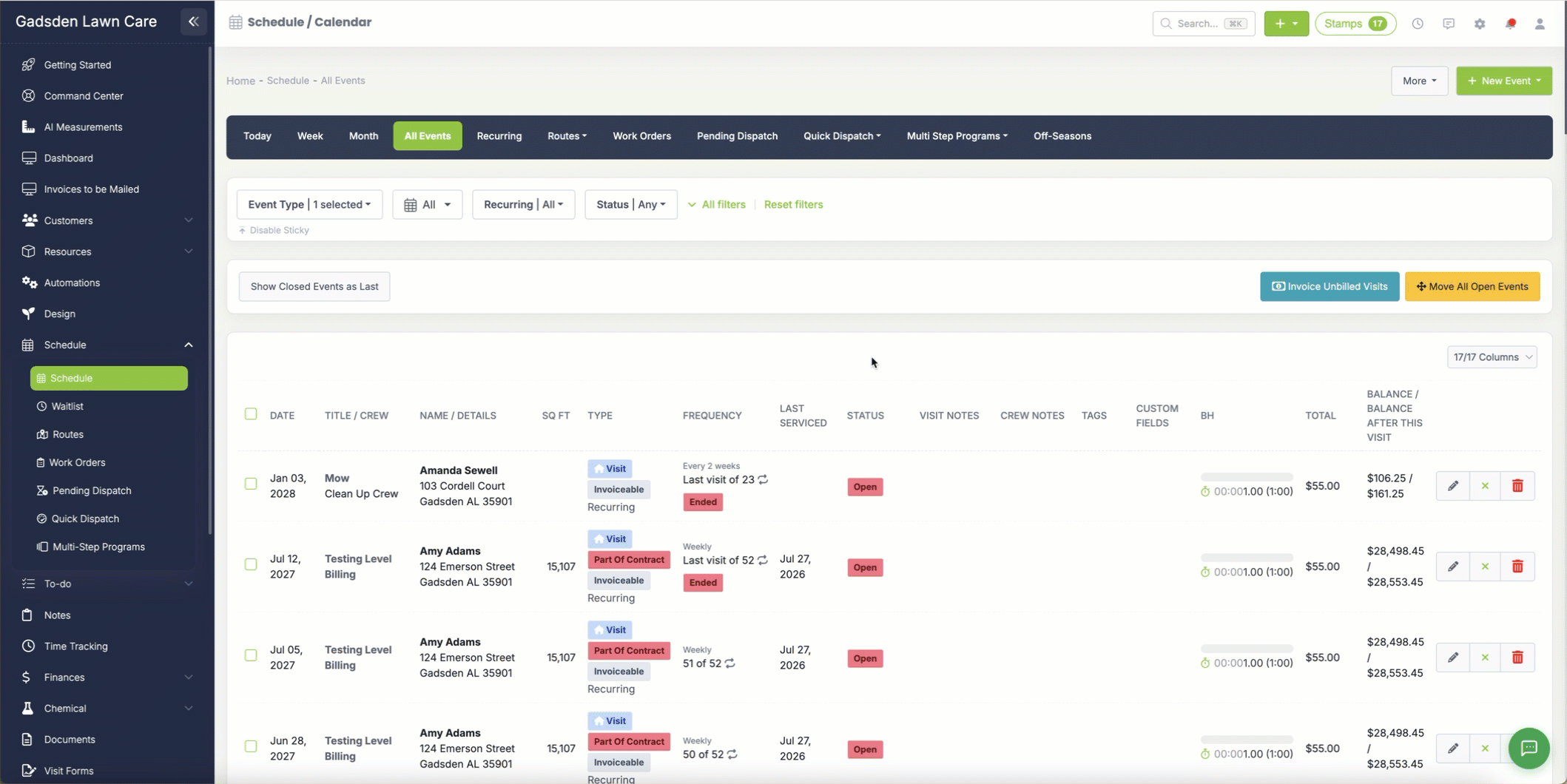The image size is (1567, 784).
Task: Click the green X on Jul 05 event row
Action: click(1485, 658)
